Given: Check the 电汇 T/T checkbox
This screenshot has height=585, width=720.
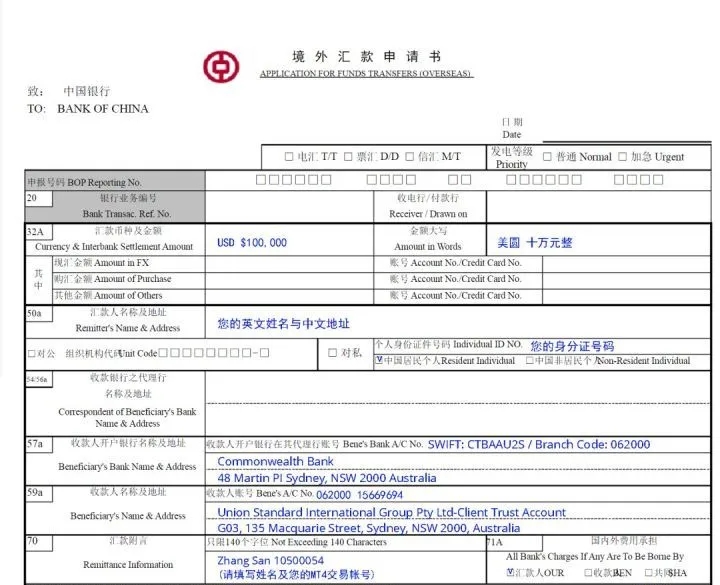Looking at the screenshot, I should (x=289, y=157).
